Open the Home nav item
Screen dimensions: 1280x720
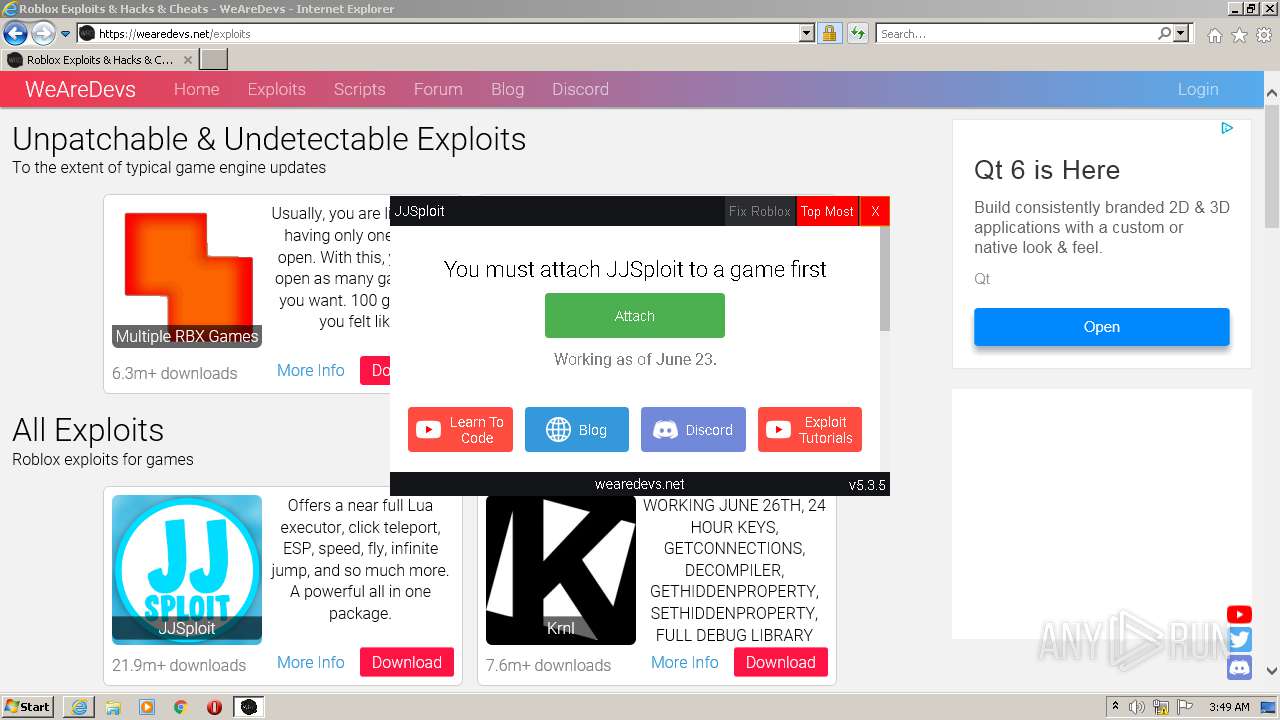tap(196, 89)
